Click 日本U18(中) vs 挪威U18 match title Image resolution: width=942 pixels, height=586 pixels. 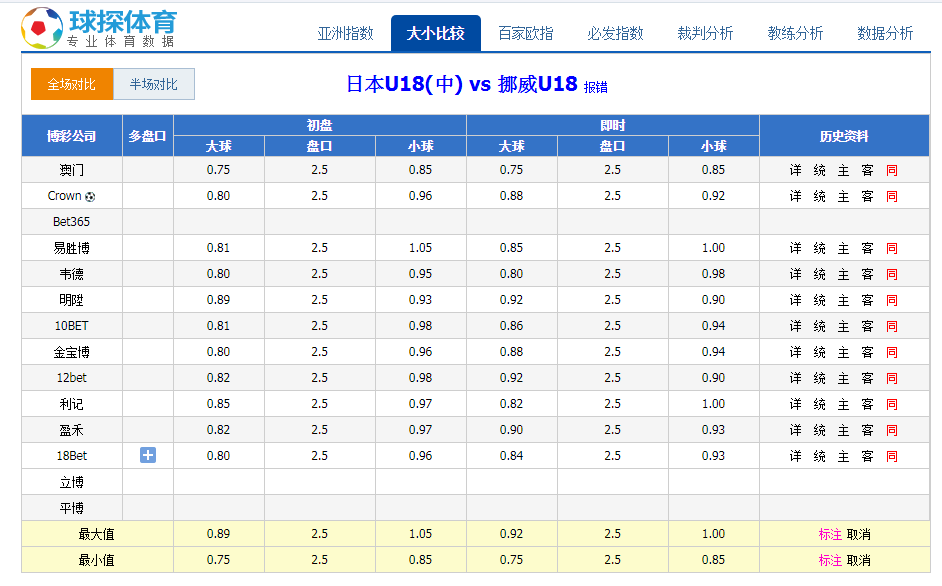pos(461,84)
